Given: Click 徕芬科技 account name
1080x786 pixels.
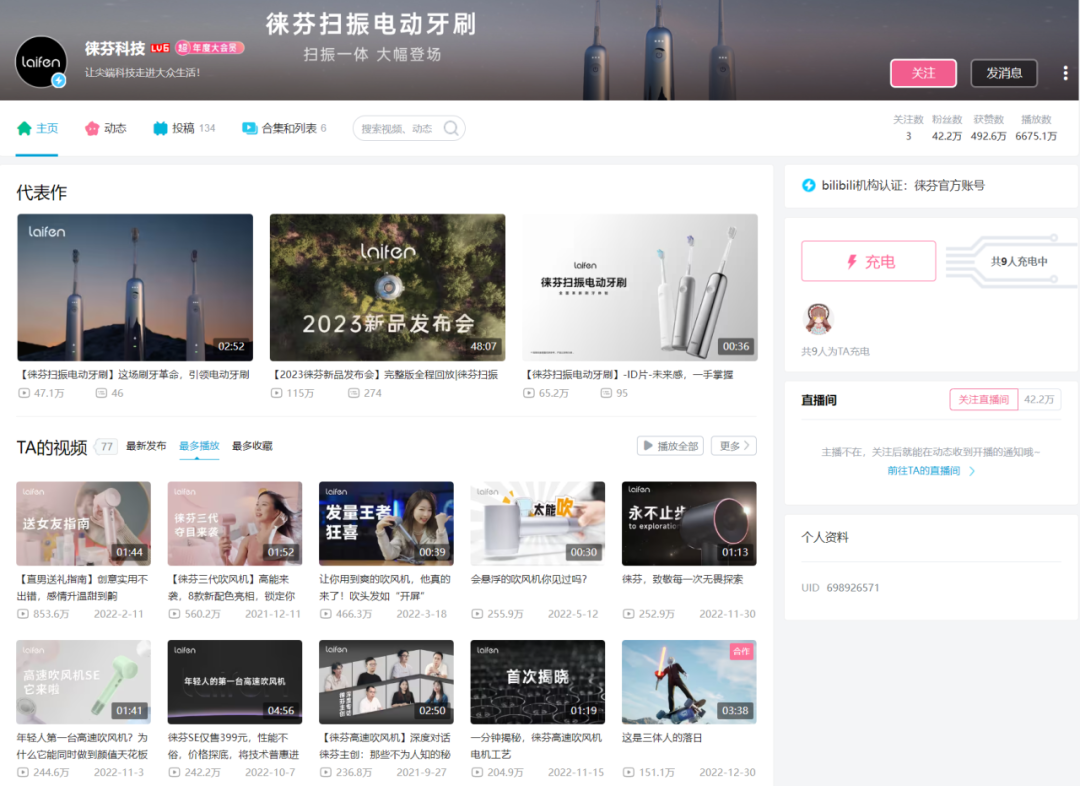Looking at the screenshot, I should coord(115,48).
